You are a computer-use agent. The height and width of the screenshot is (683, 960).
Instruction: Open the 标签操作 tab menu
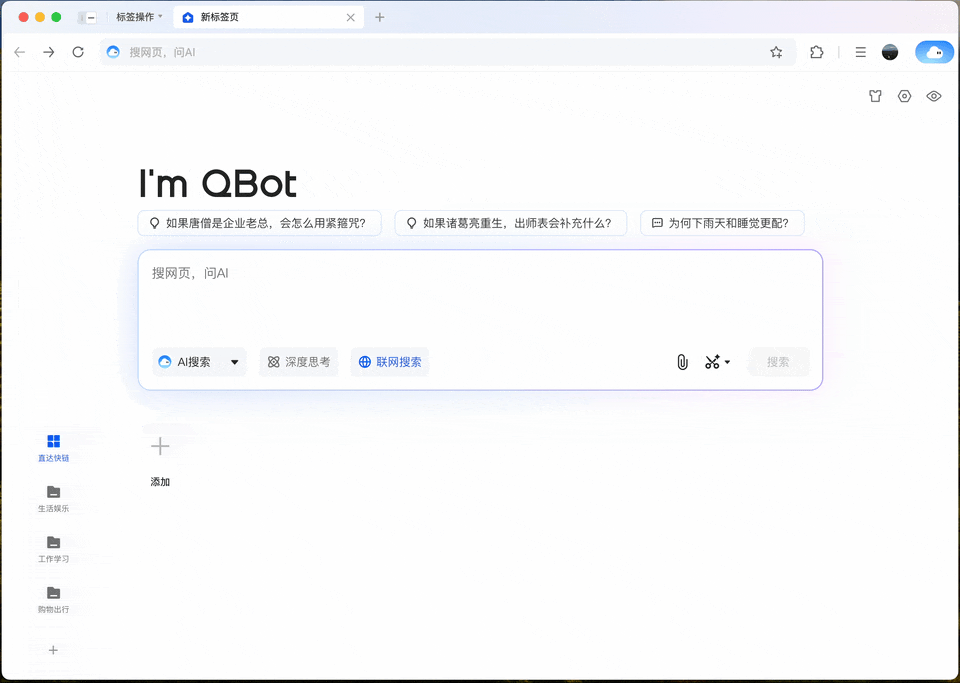point(137,17)
